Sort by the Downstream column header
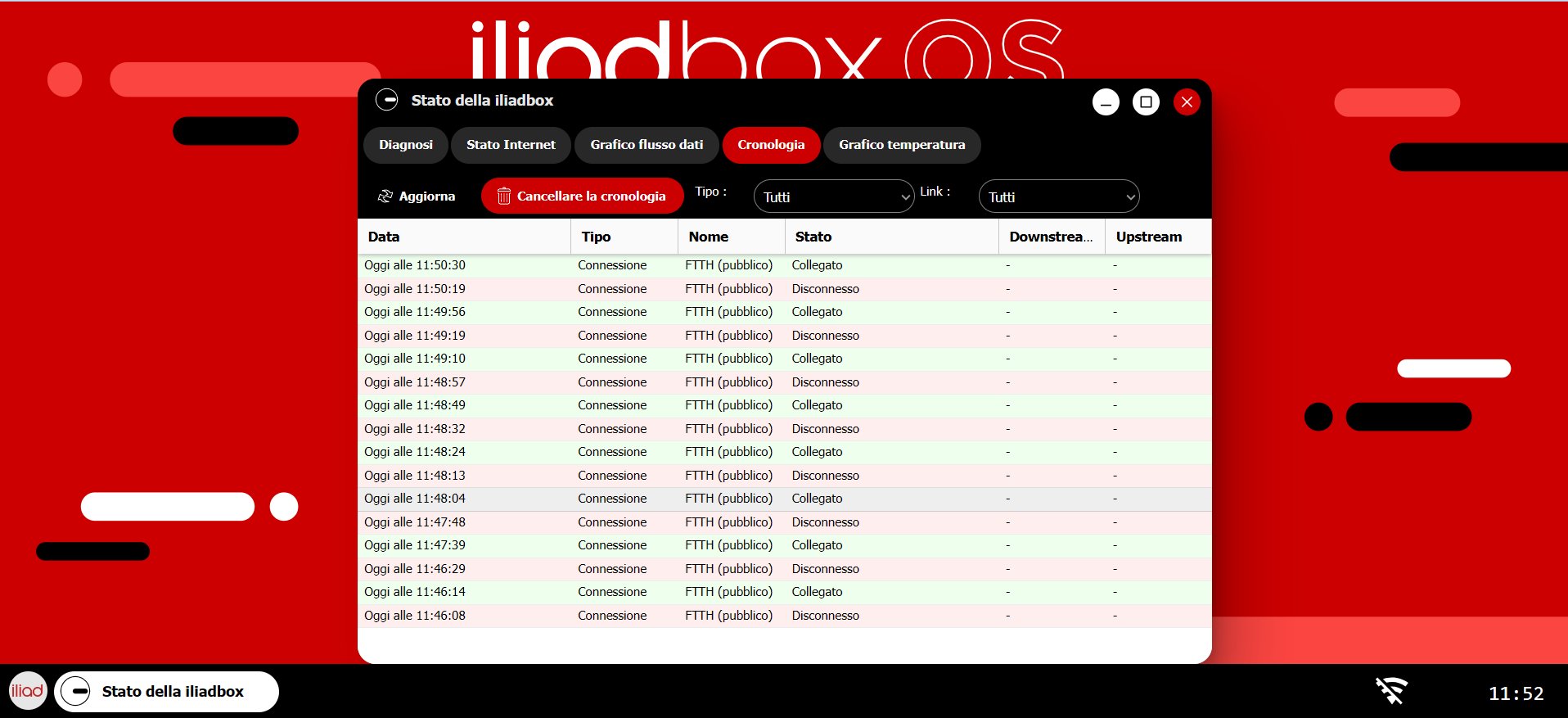This screenshot has height=718, width=1568. coord(1052,237)
